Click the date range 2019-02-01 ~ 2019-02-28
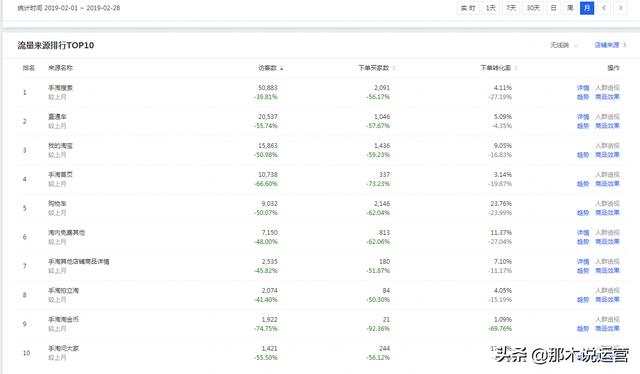The width and height of the screenshot is (640, 374). [82, 8]
